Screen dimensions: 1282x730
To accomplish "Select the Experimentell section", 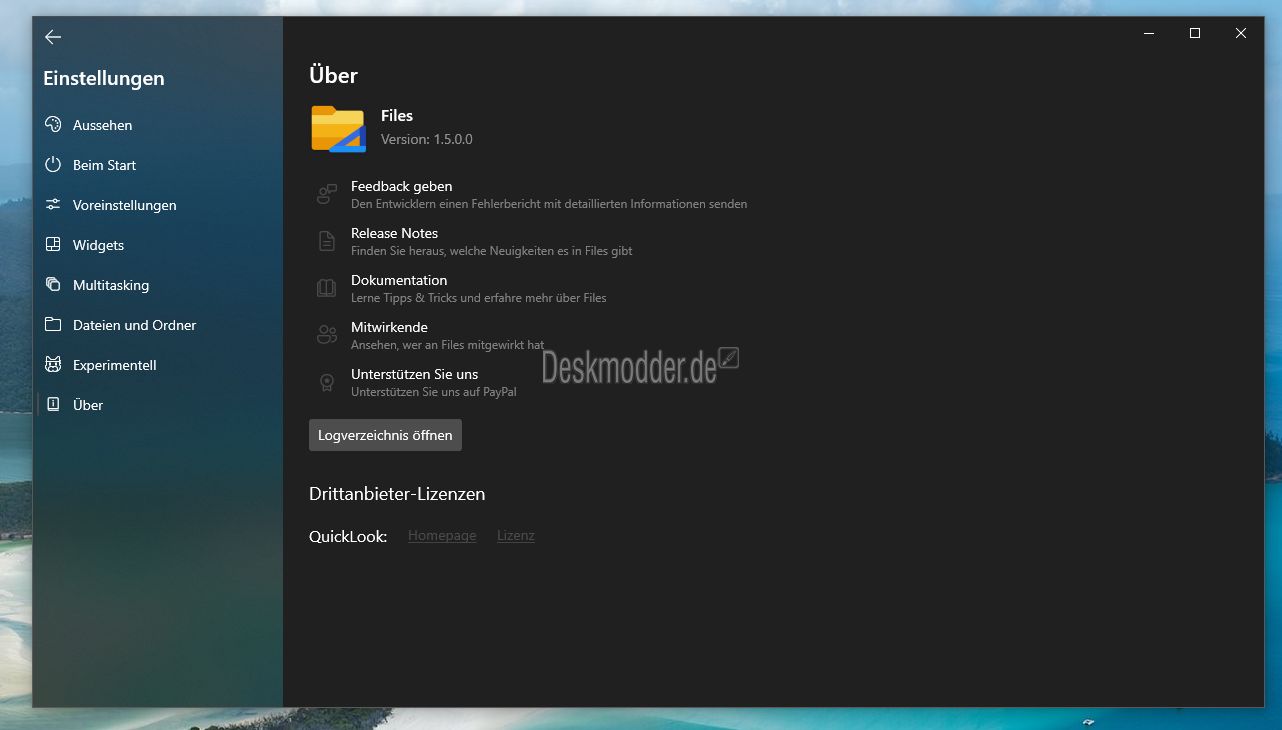I will (158, 365).
